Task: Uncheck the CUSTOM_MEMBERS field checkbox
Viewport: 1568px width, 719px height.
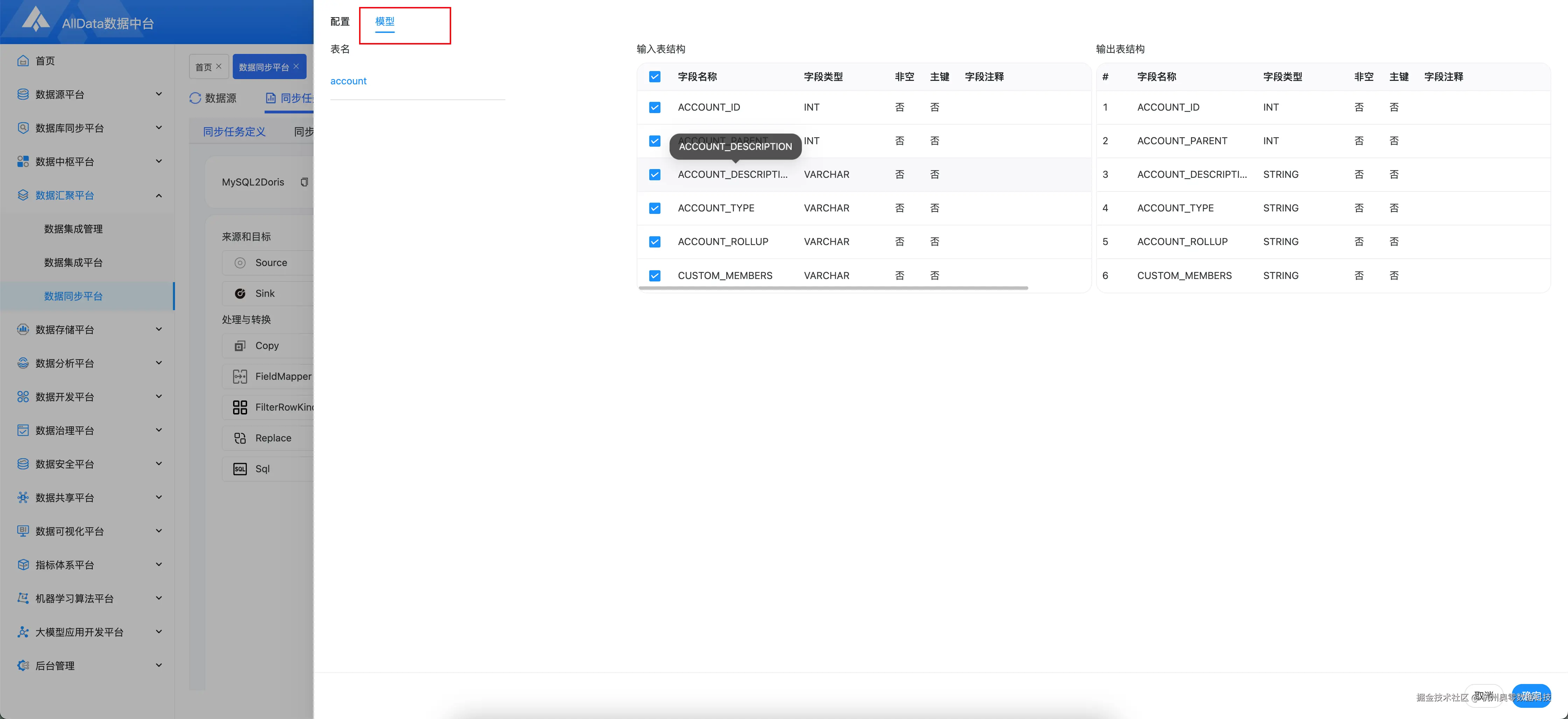Action: pyautogui.click(x=655, y=275)
